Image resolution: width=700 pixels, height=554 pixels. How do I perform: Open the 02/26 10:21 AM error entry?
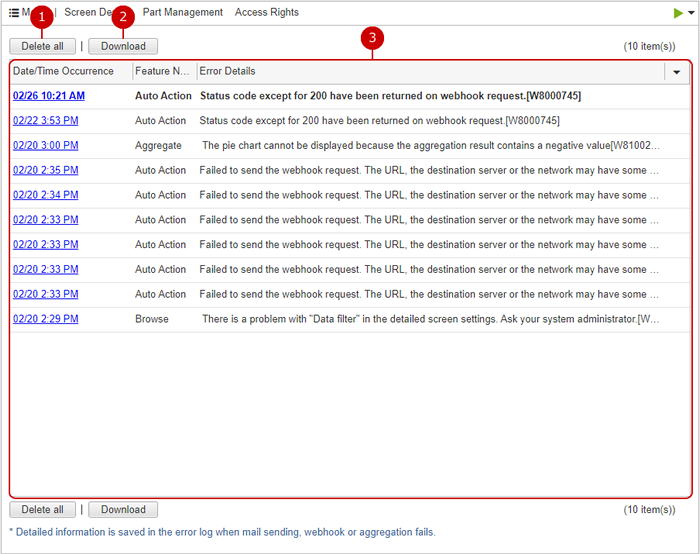[49, 96]
